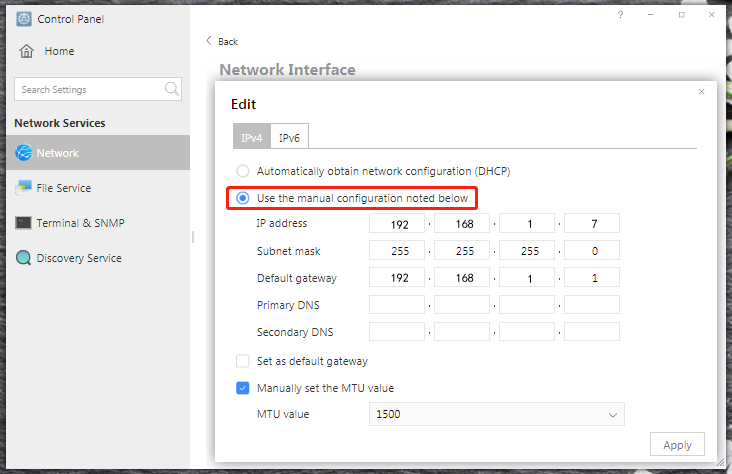Click the last Secondary DNS octet field
Image resolution: width=732 pixels, height=474 pixels.
591,332
